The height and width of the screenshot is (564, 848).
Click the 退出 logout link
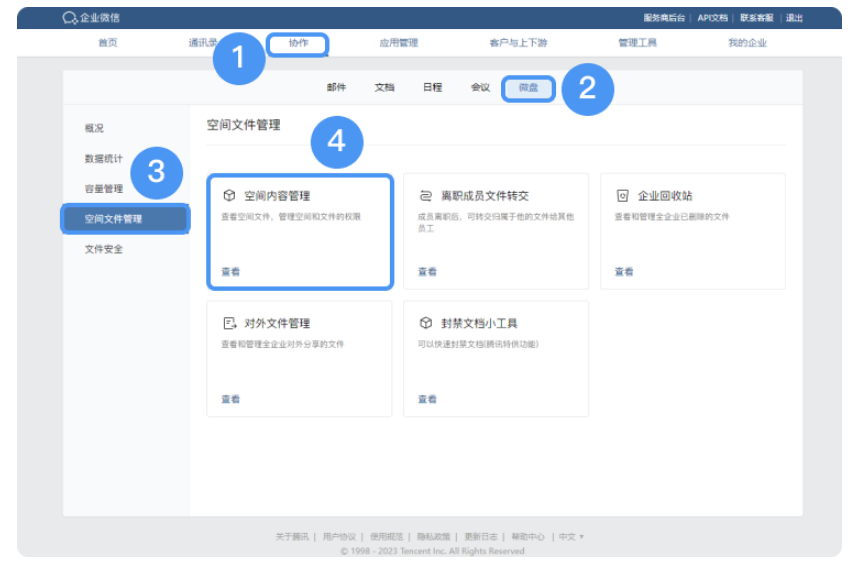(794, 18)
